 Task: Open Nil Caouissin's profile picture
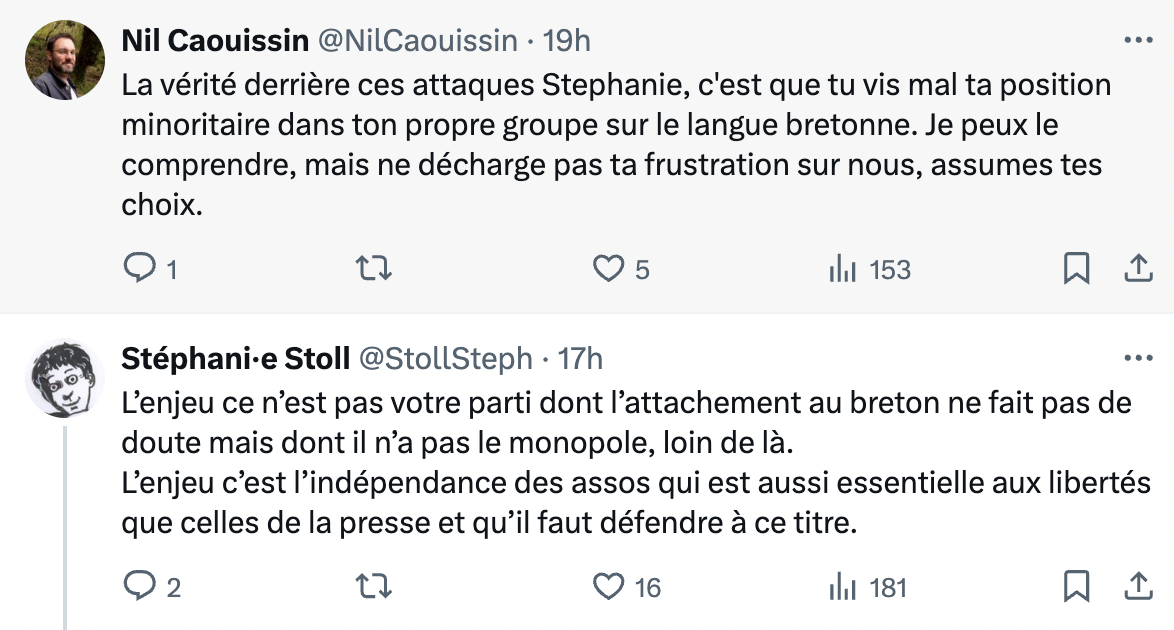point(65,59)
